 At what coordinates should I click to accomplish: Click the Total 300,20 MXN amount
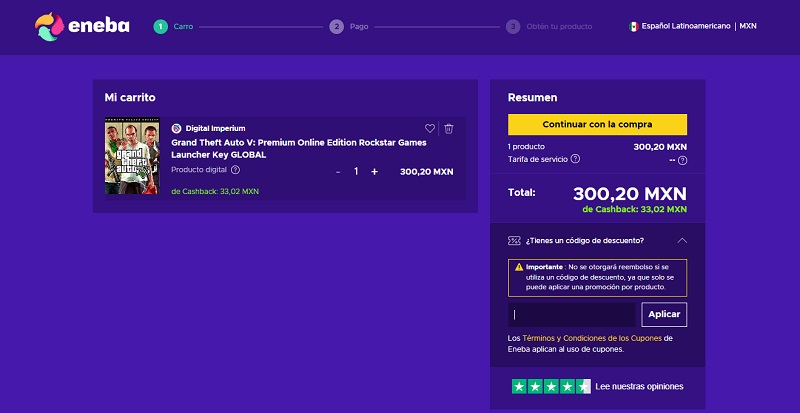tap(630, 193)
